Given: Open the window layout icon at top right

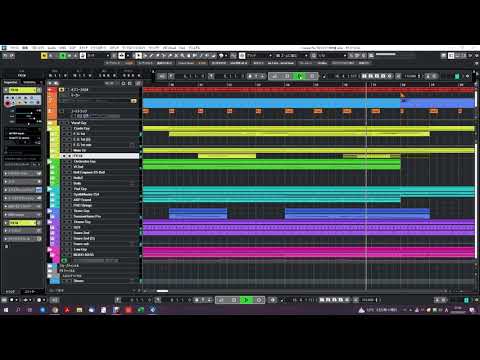Looking at the screenshot, I should tap(451, 56).
